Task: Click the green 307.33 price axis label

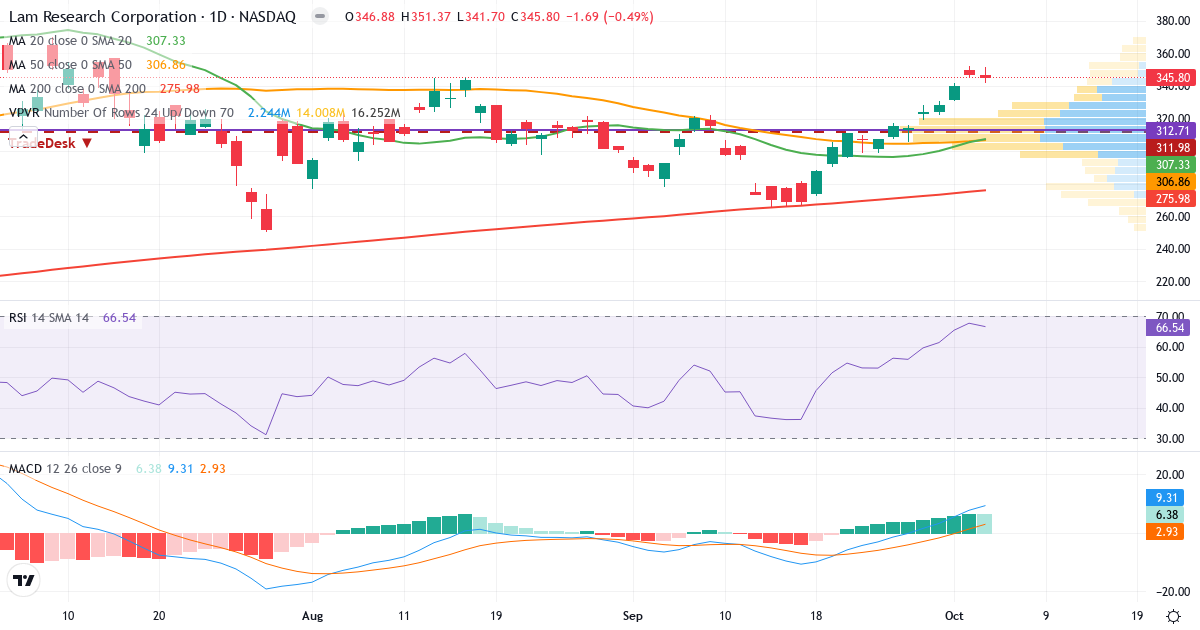Action: 1172,164
